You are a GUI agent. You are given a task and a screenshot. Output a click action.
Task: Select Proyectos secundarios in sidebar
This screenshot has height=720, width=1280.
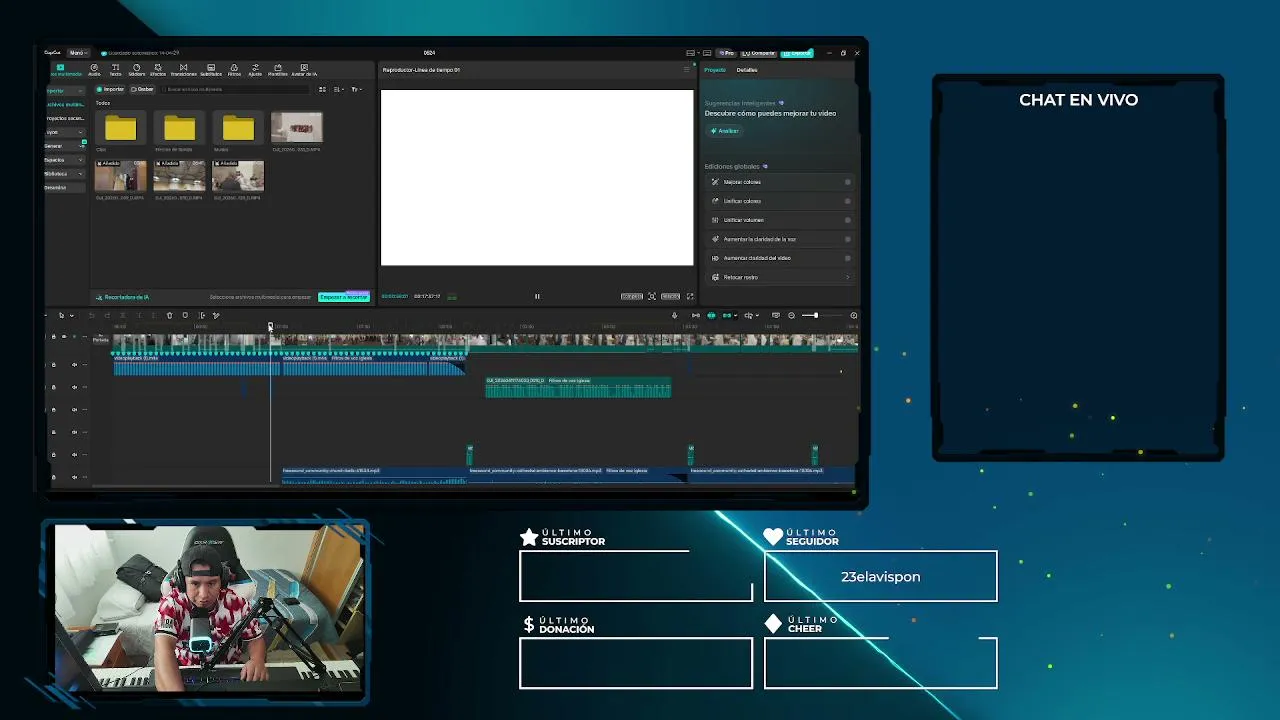tap(65, 118)
